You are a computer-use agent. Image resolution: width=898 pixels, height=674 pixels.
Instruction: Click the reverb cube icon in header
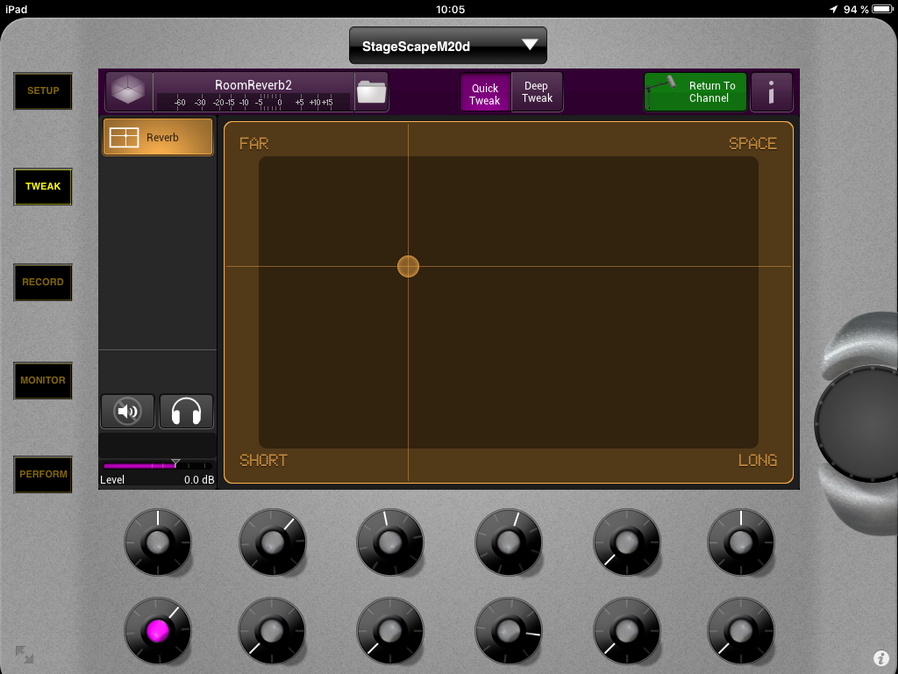[x=127, y=92]
